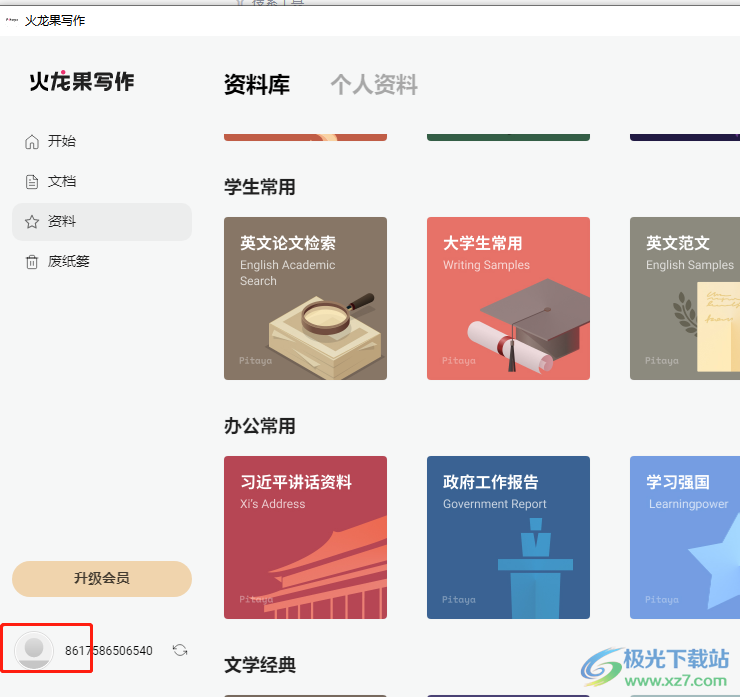Open the 学习强国 Learningpower card
Image resolution: width=740 pixels, height=697 pixels.
[685, 537]
